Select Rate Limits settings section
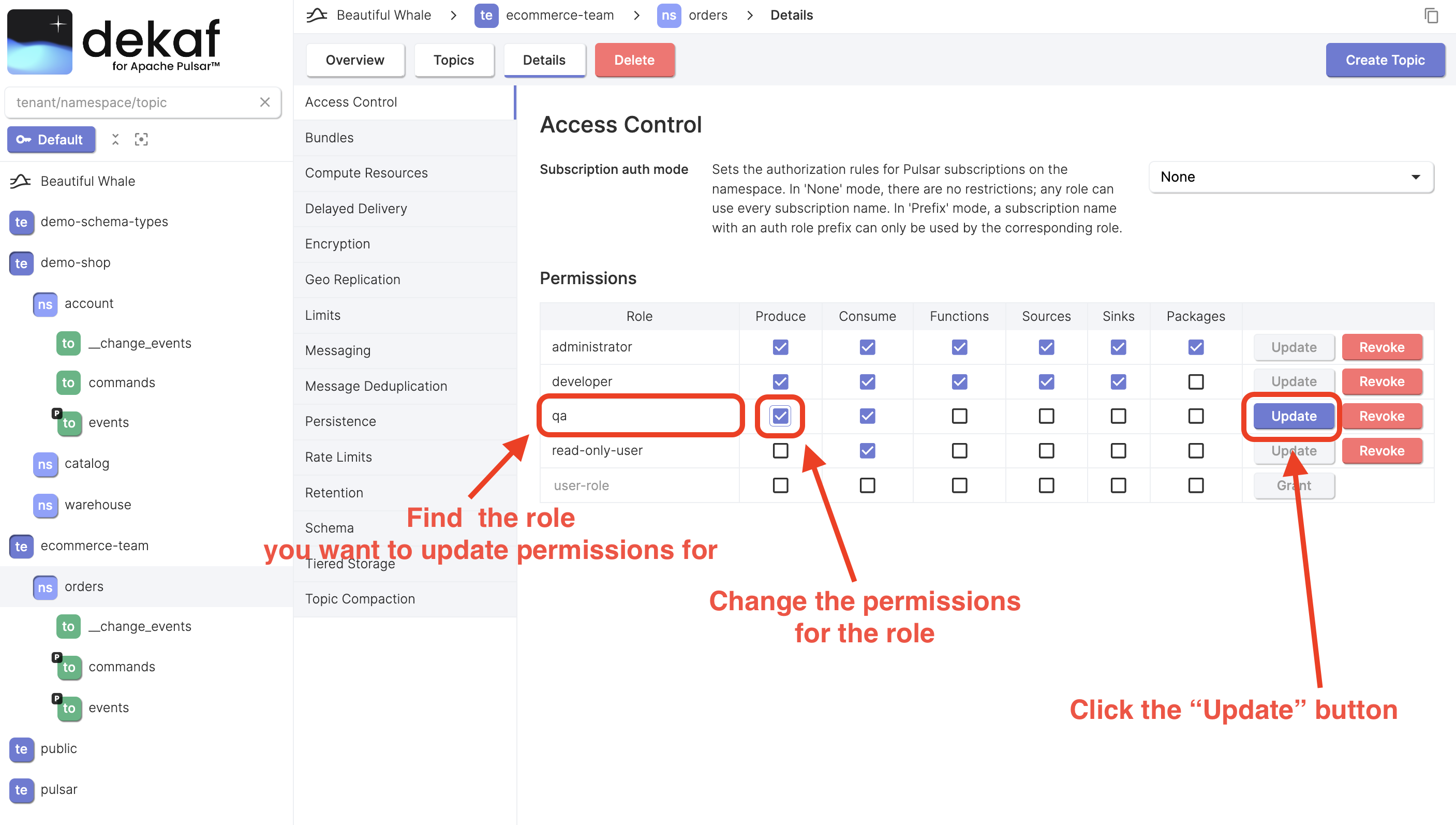The height and width of the screenshot is (825, 1456). click(x=404, y=457)
